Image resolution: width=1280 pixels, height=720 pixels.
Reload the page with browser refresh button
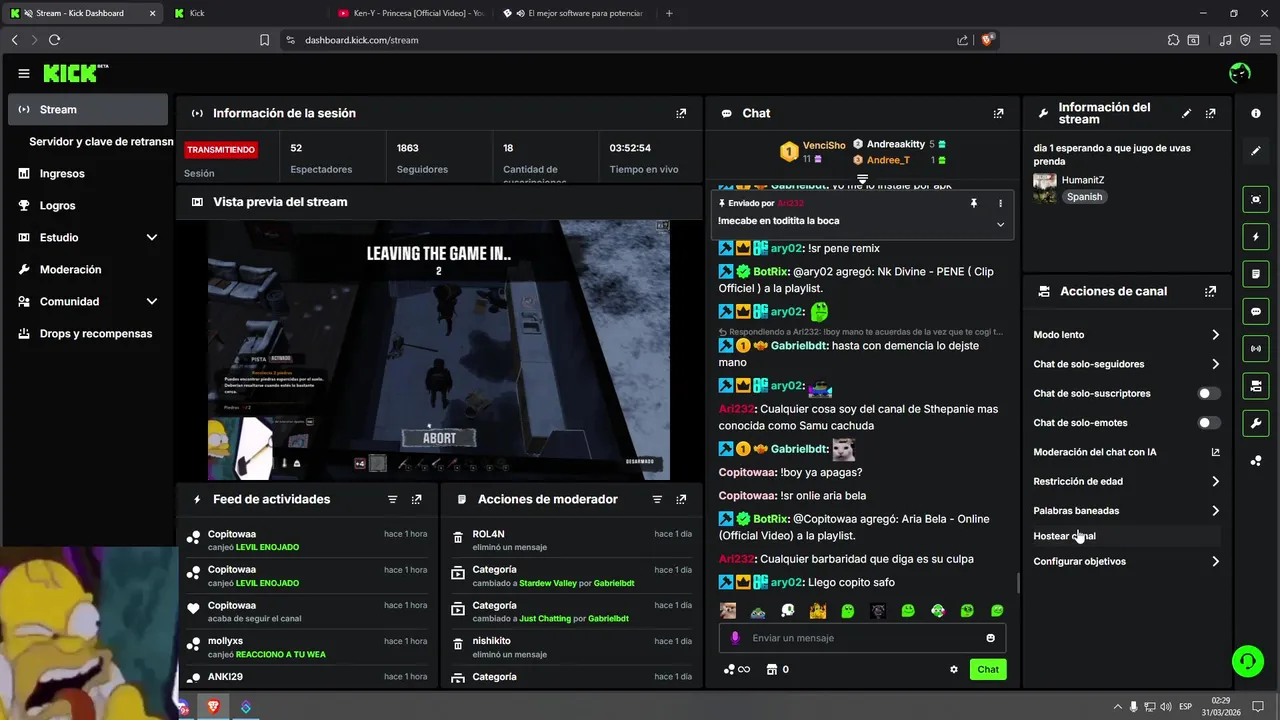pos(54,40)
